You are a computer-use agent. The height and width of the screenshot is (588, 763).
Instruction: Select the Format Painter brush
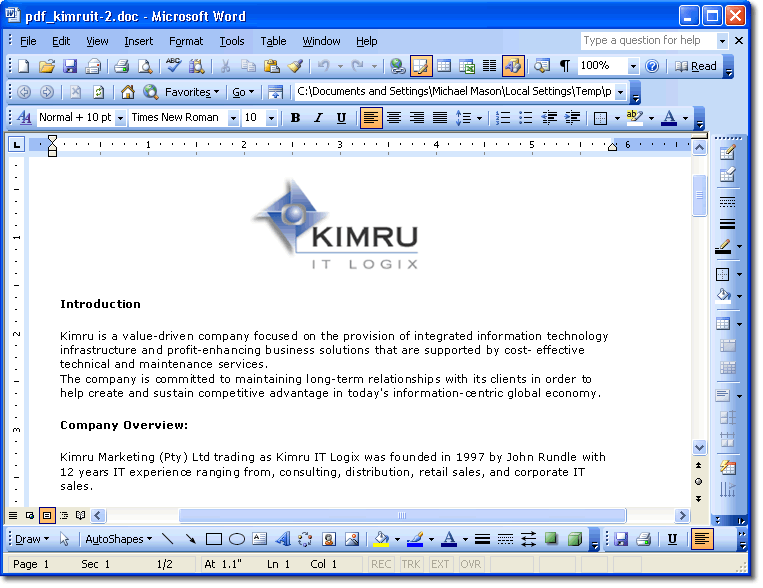tap(295, 66)
